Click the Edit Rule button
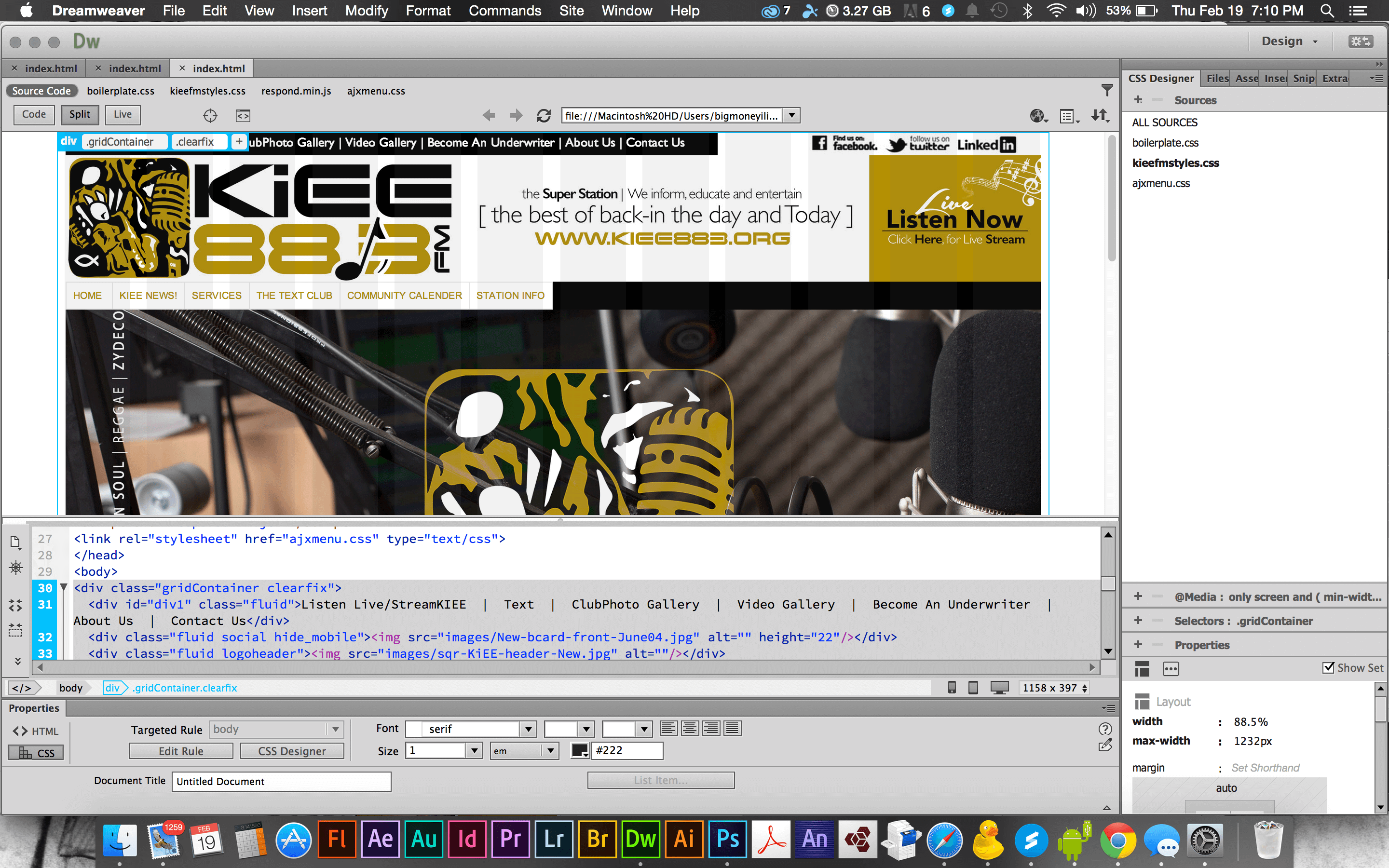The height and width of the screenshot is (868, 1389). [181, 751]
